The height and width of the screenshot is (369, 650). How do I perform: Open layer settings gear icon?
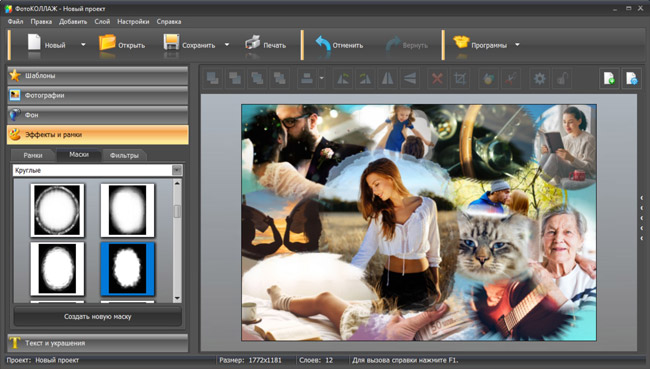[x=539, y=78]
